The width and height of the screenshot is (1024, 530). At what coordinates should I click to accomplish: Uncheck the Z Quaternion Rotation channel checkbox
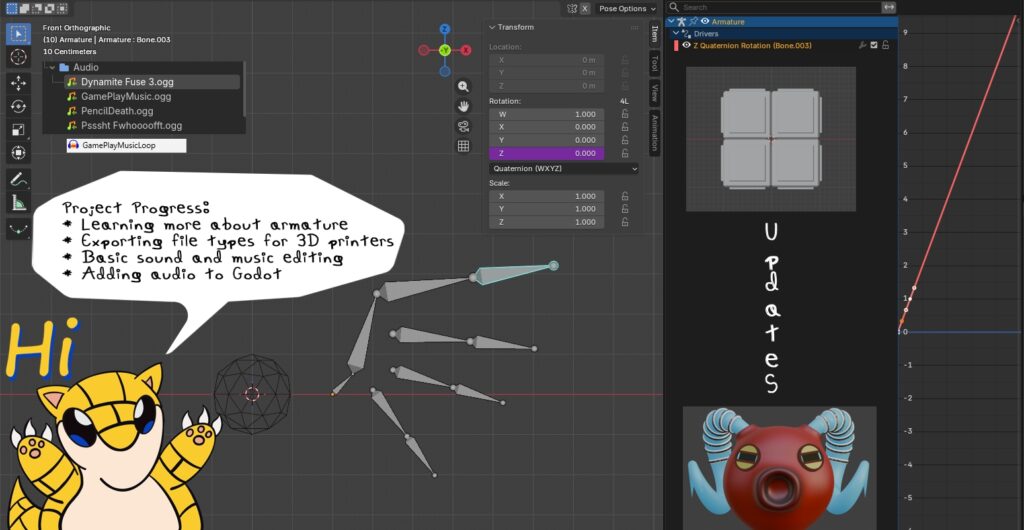point(874,45)
